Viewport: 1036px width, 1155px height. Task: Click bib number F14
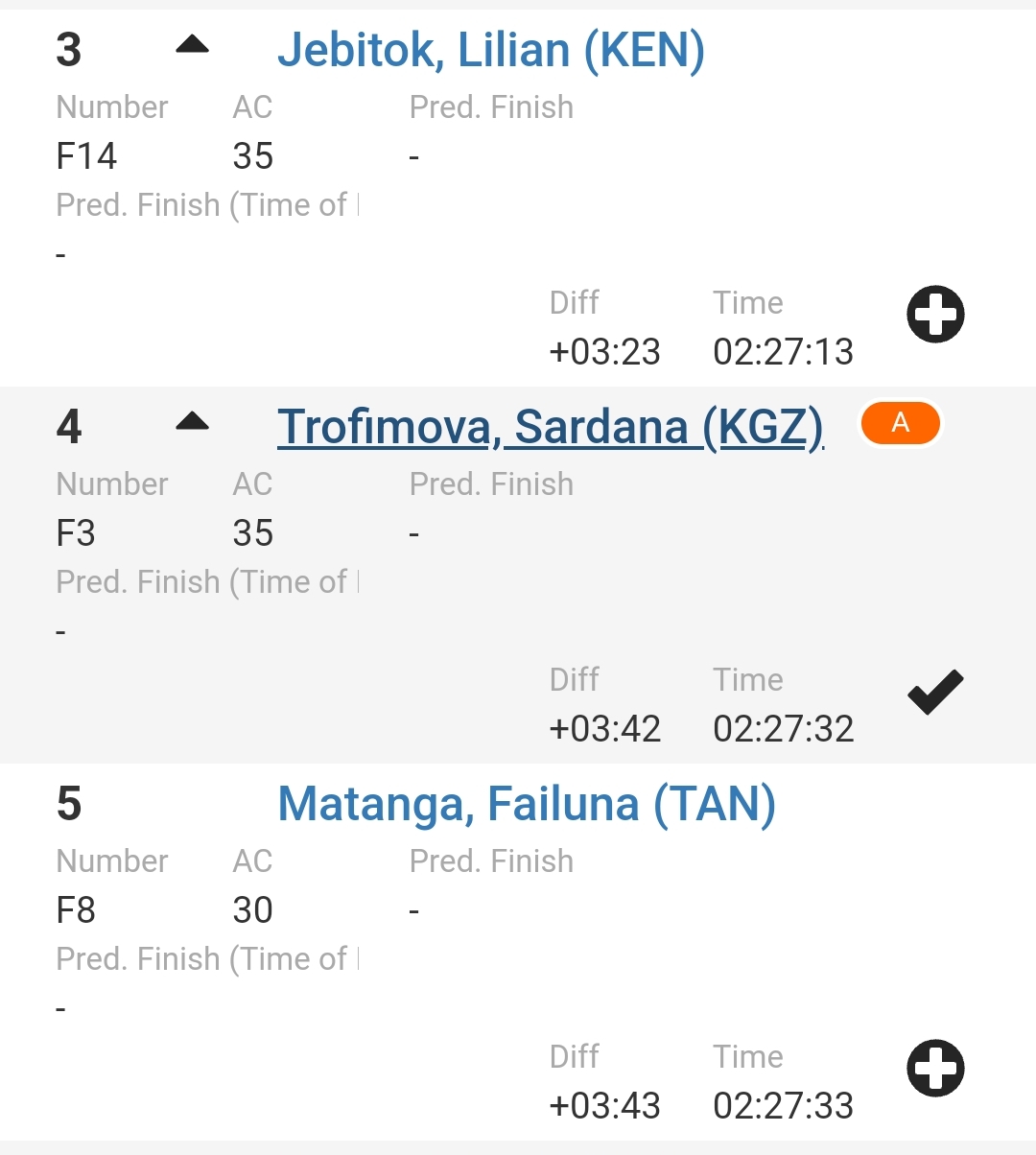(86, 155)
